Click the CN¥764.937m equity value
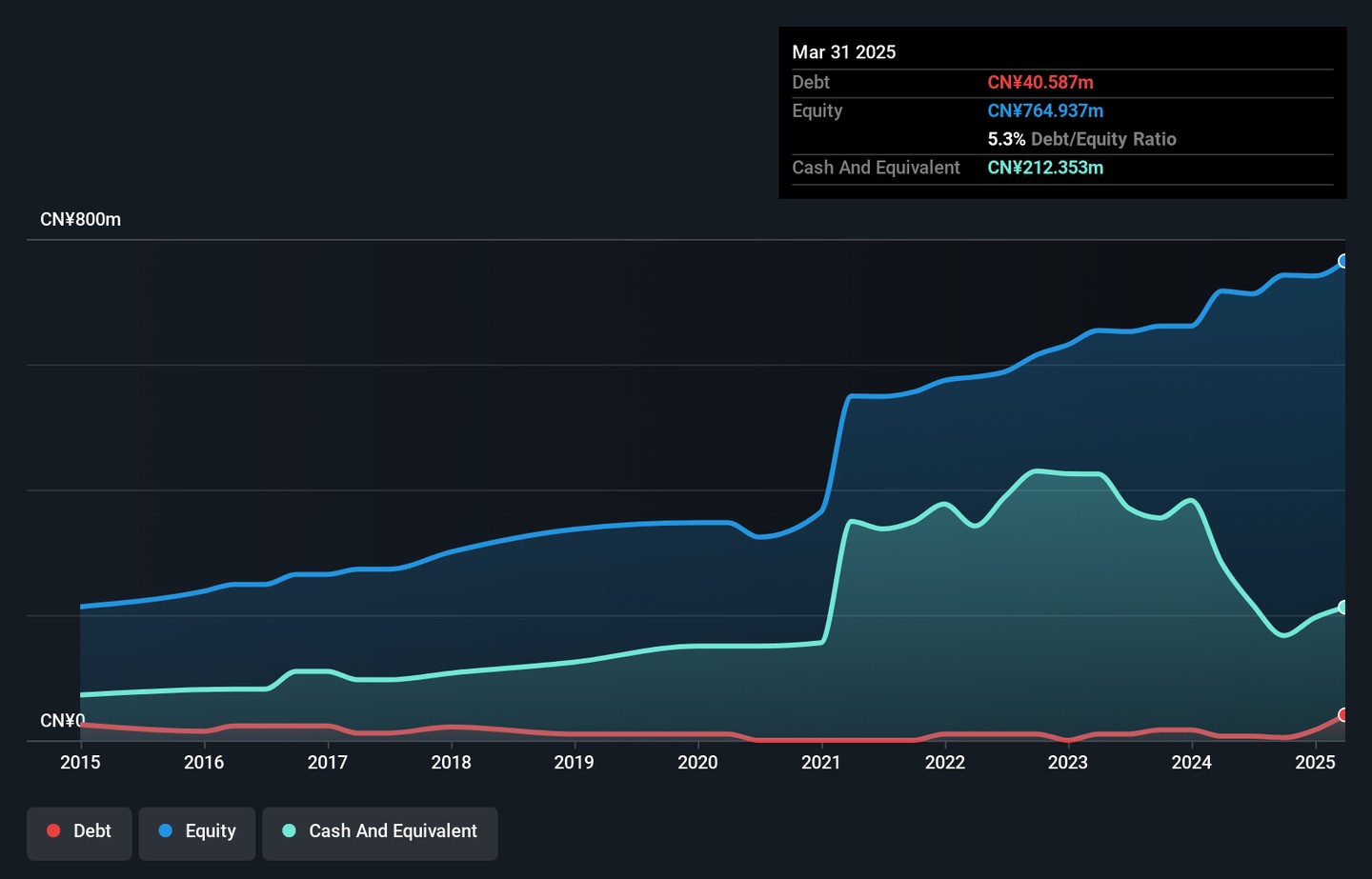Viewport: 1372px width, 879px height. tap(1045, 111)
